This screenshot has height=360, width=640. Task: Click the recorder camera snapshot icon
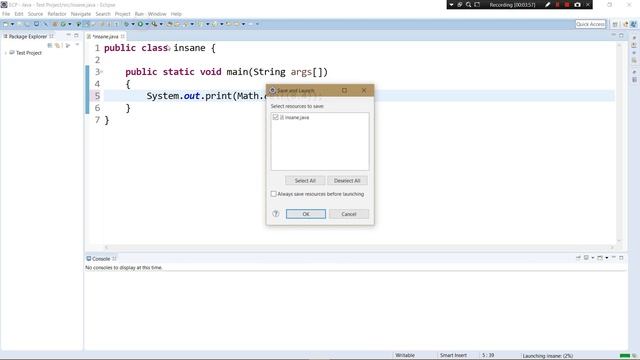pos(577,5)
